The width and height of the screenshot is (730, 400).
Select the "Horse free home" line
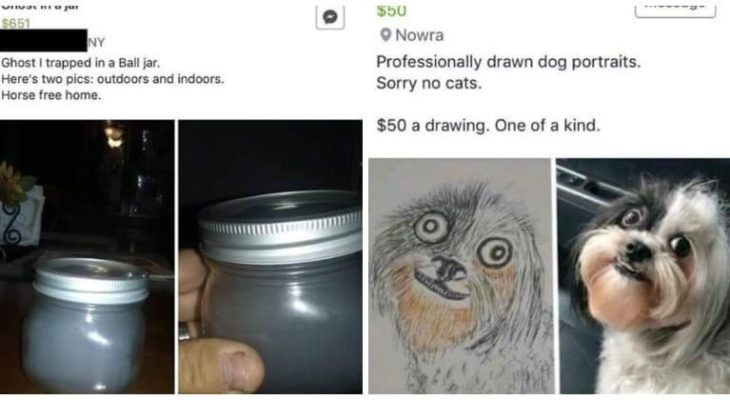[49, 96]
